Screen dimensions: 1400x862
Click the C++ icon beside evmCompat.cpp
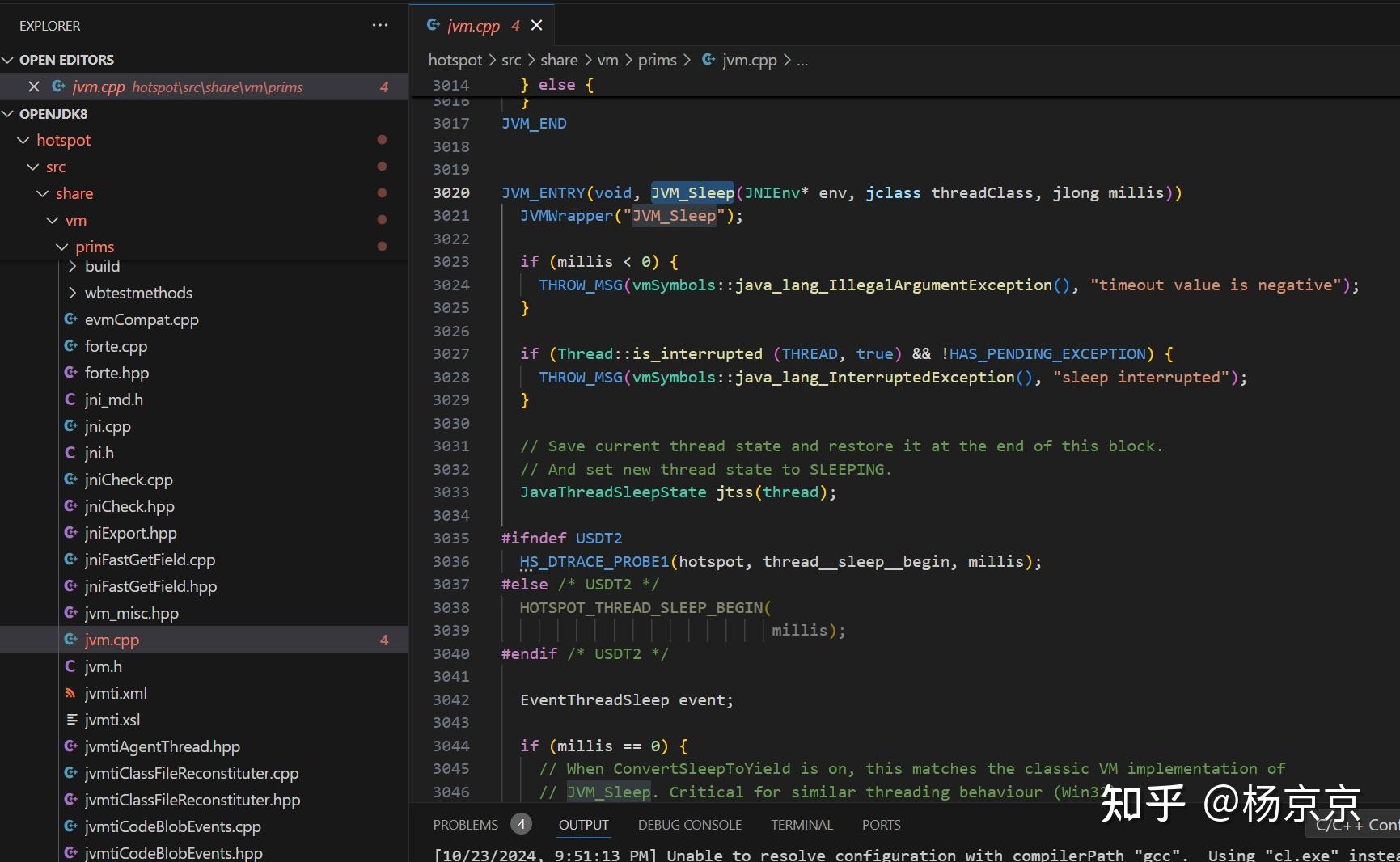click(71, 319)
